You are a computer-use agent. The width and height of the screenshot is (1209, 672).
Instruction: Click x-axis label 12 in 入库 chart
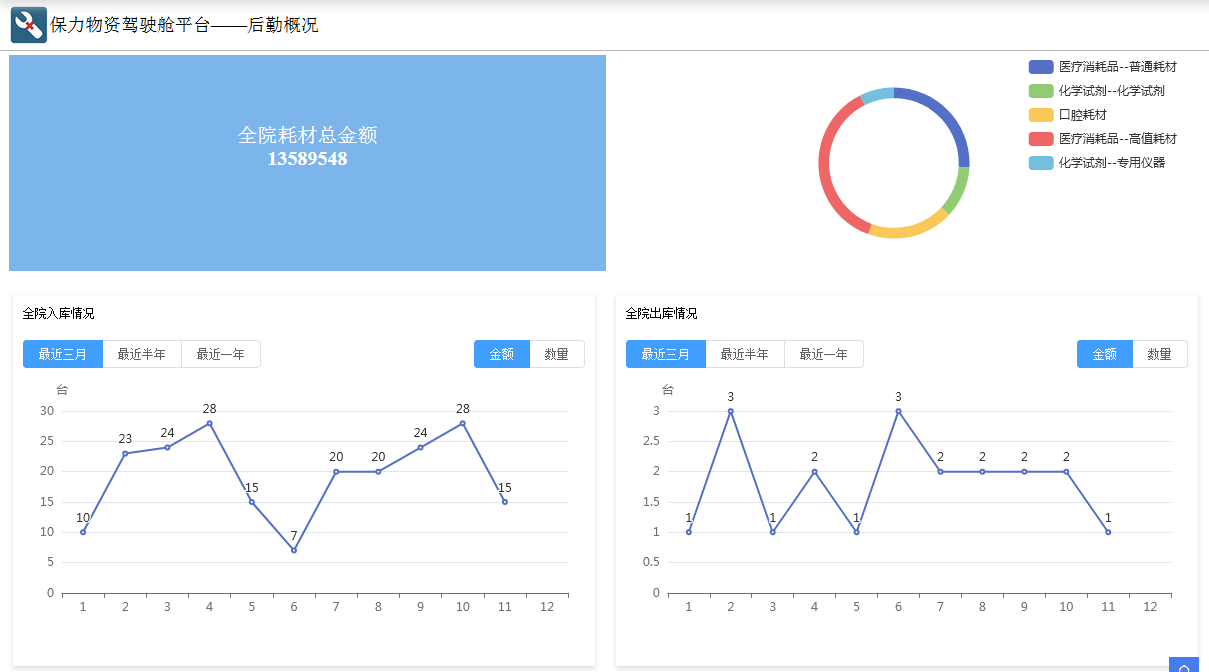[547, 607]
